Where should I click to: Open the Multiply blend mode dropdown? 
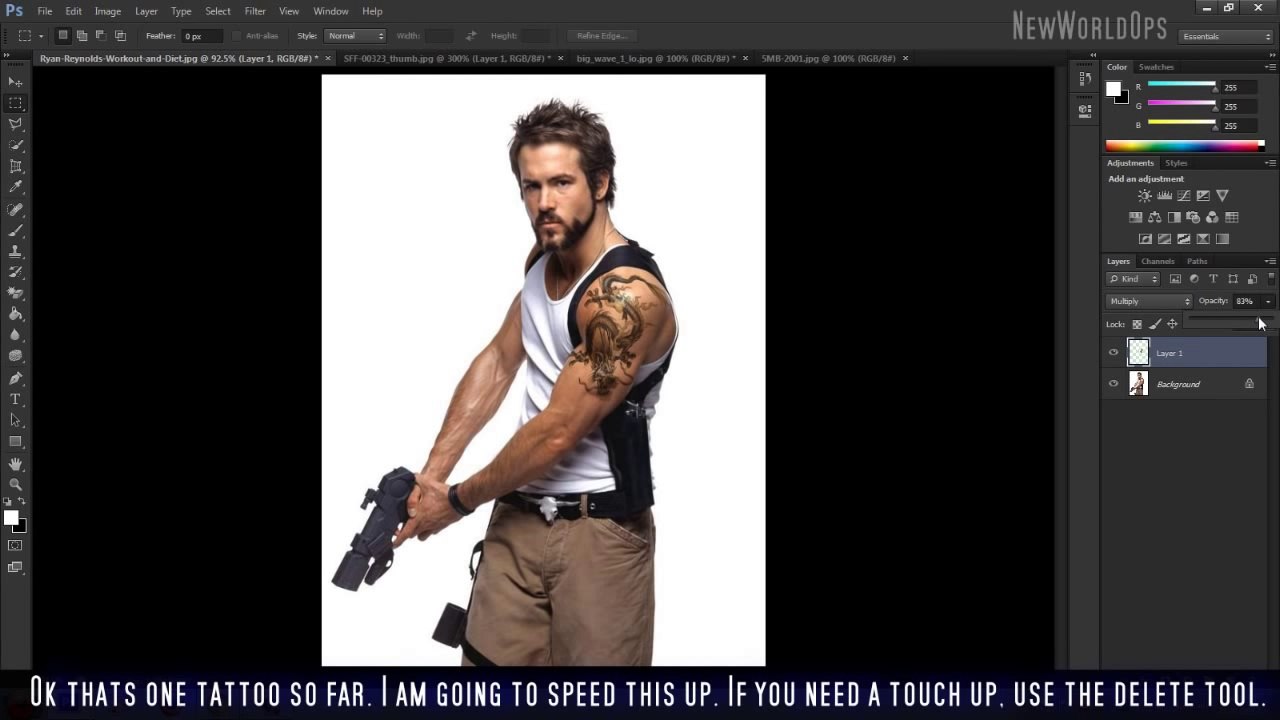(1150, 301)
